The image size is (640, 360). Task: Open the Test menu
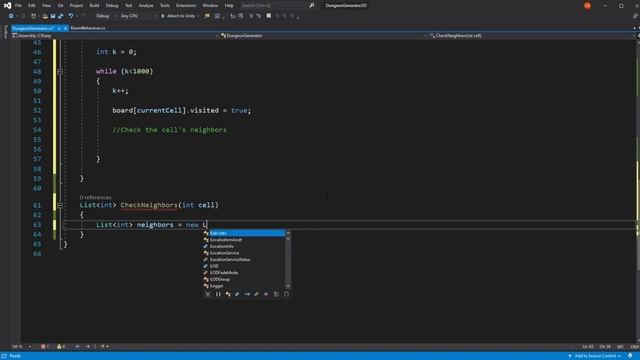click(x=129, y=6)
